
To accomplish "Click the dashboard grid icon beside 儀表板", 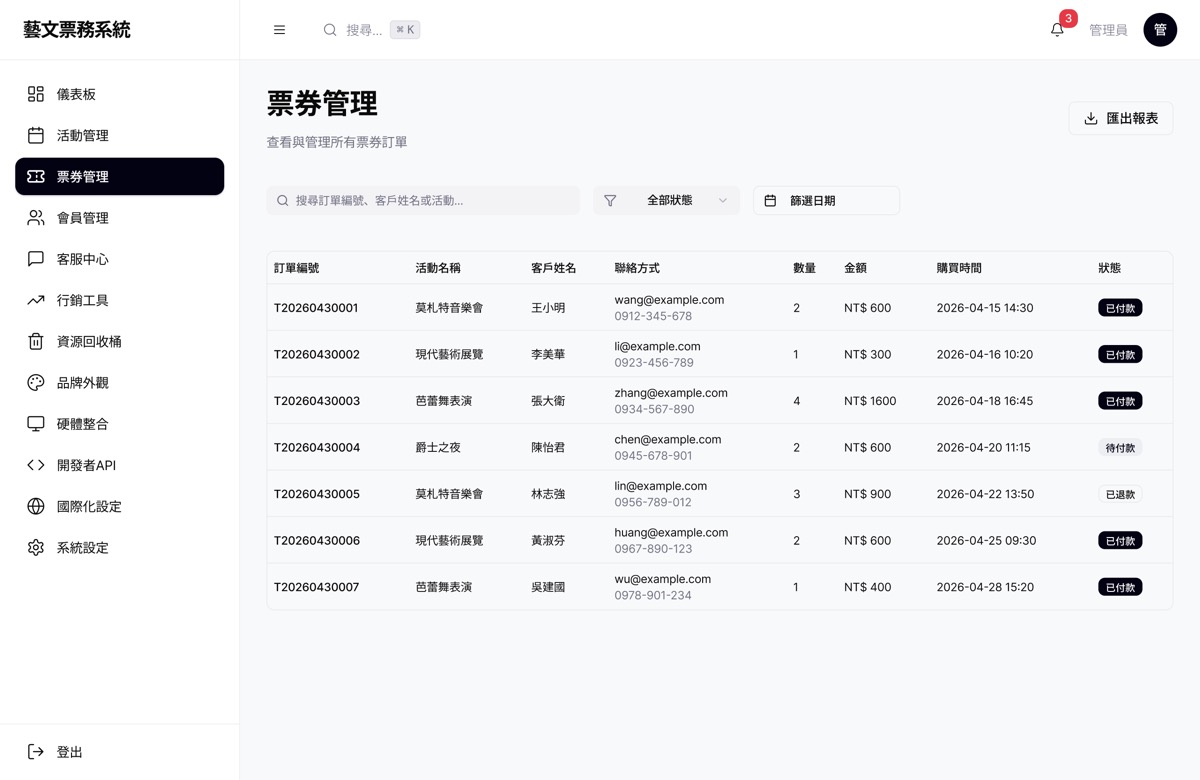I will 36,94.
